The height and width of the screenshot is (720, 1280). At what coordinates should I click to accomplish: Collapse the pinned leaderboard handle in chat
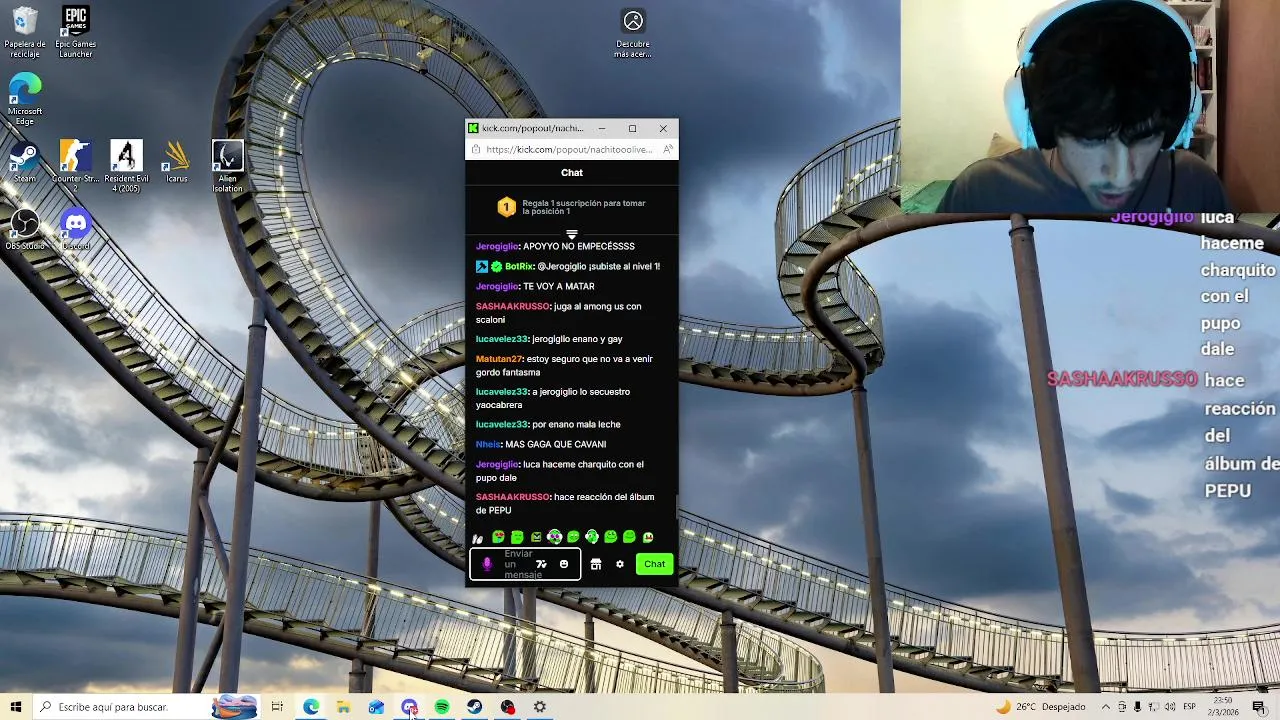571,234
